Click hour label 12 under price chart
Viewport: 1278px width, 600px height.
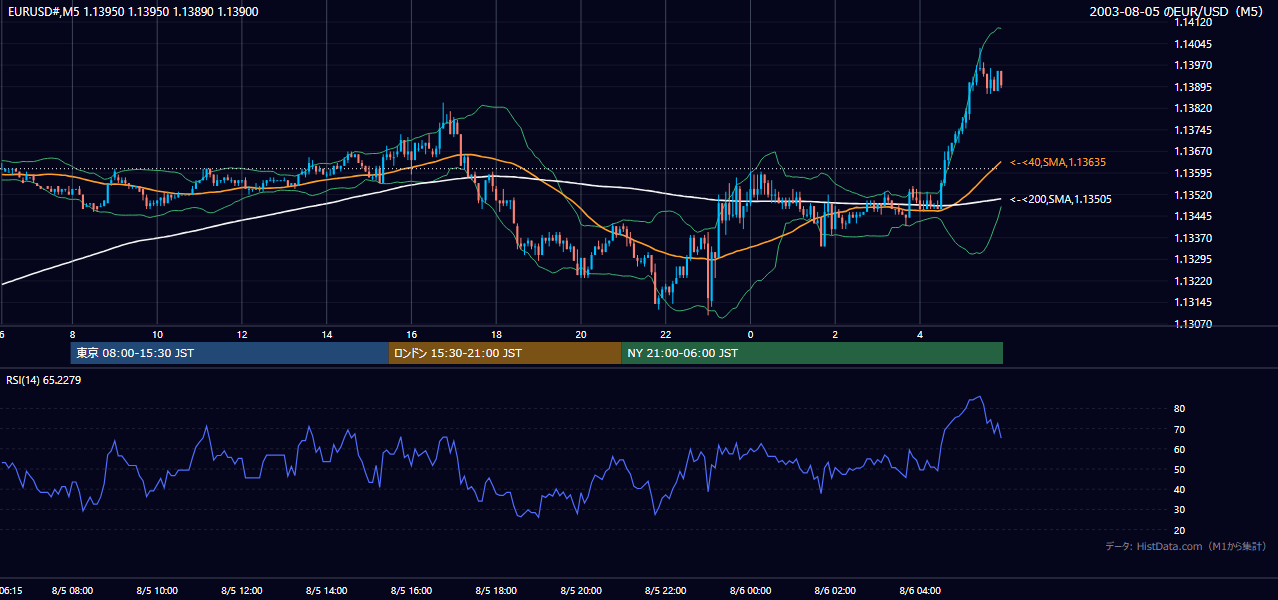(242, 334)
